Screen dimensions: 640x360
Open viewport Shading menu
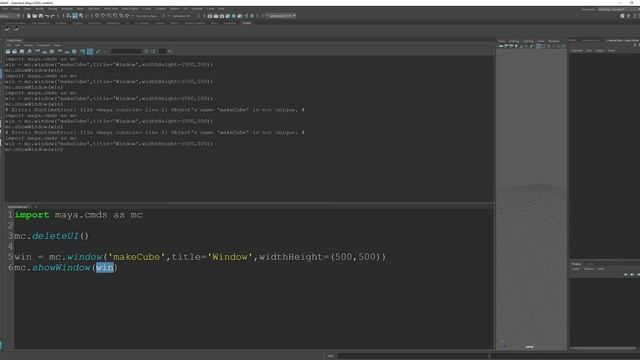(x=514, y=41)
